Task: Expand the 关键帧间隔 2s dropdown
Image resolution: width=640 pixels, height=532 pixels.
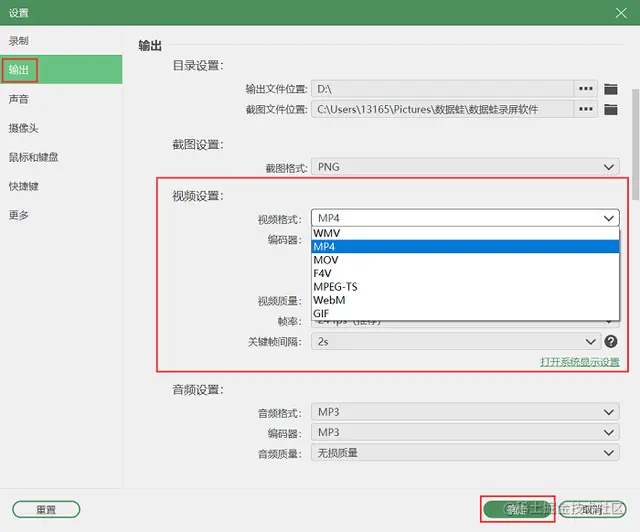Action: click(456, 341)
